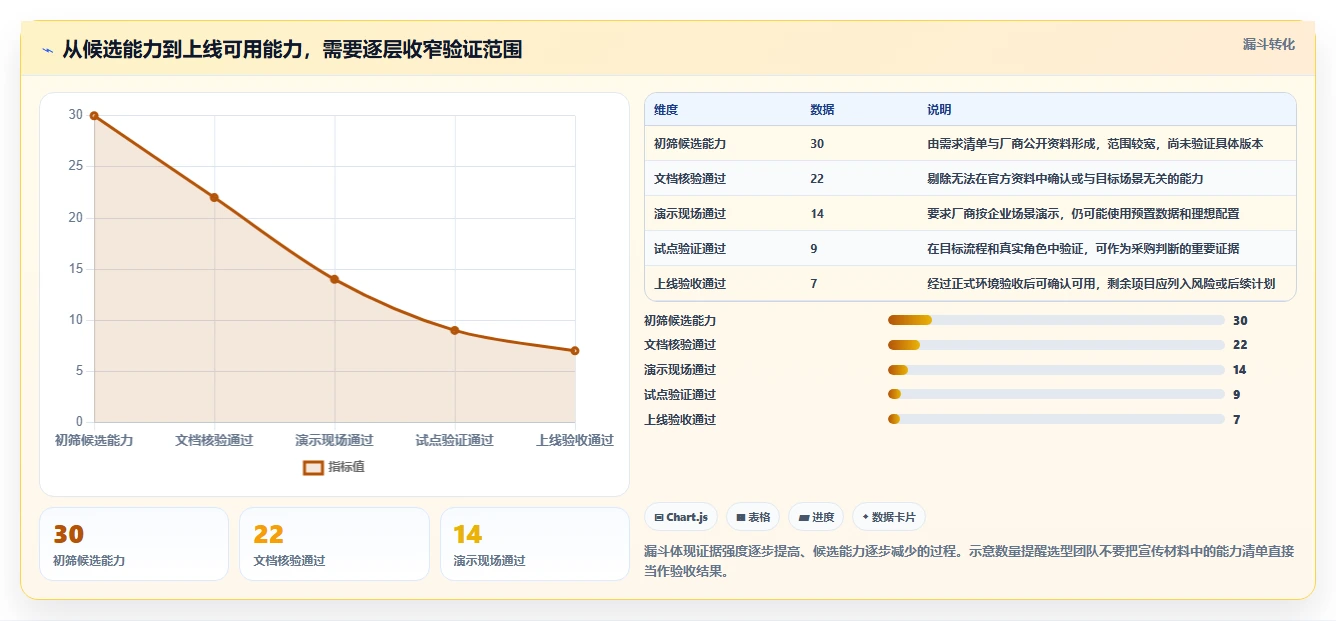Click the 演示现场通过 progress bar
Screen dimensions: 1336x621
tap(1056, 370)
